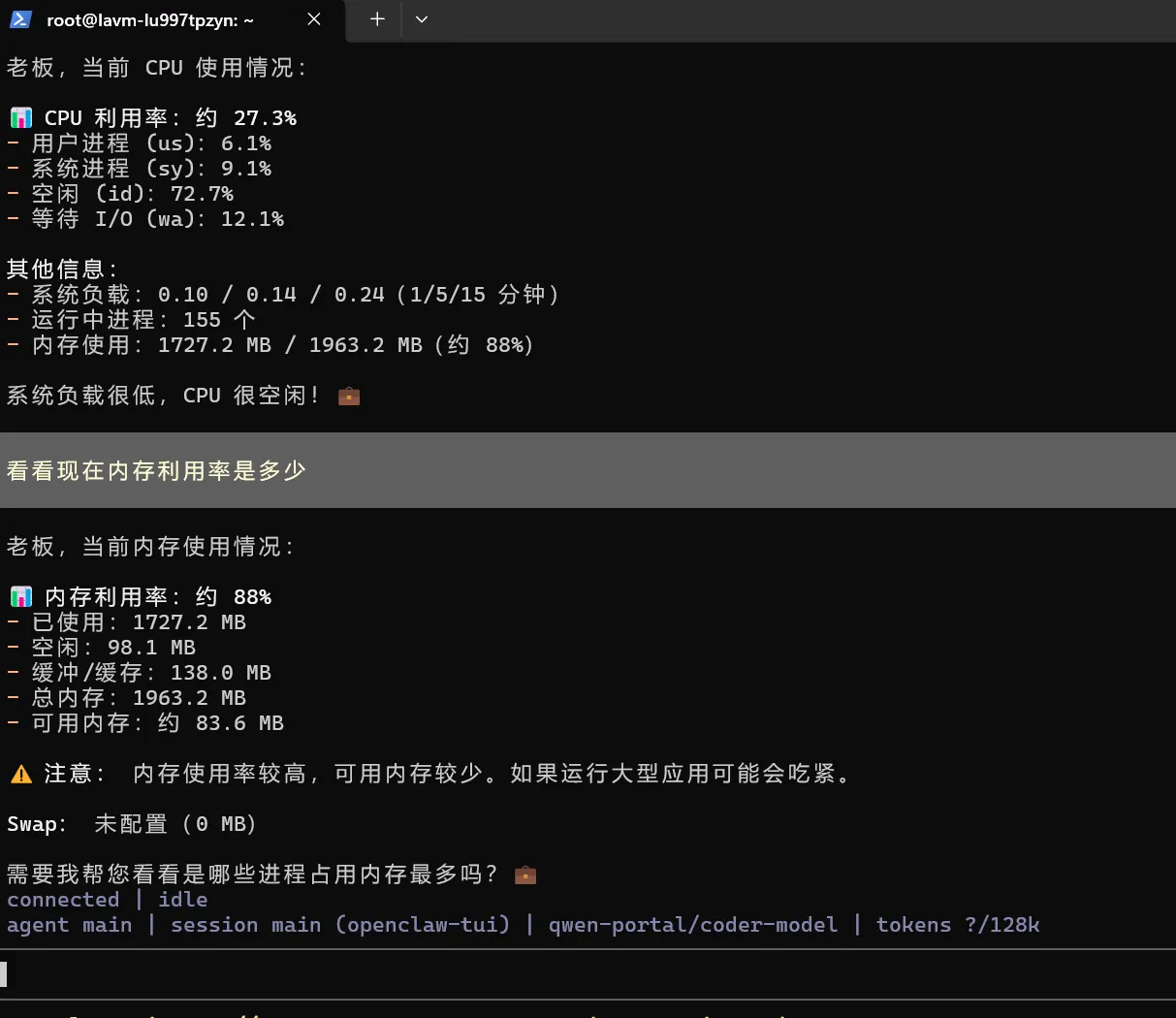
Task: Click the bar chart emoji beside CPU 利用率
Action: 20,116
